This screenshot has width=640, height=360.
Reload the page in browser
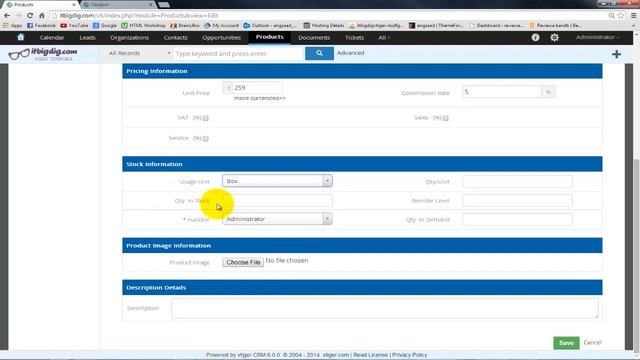tap(30, 16)
